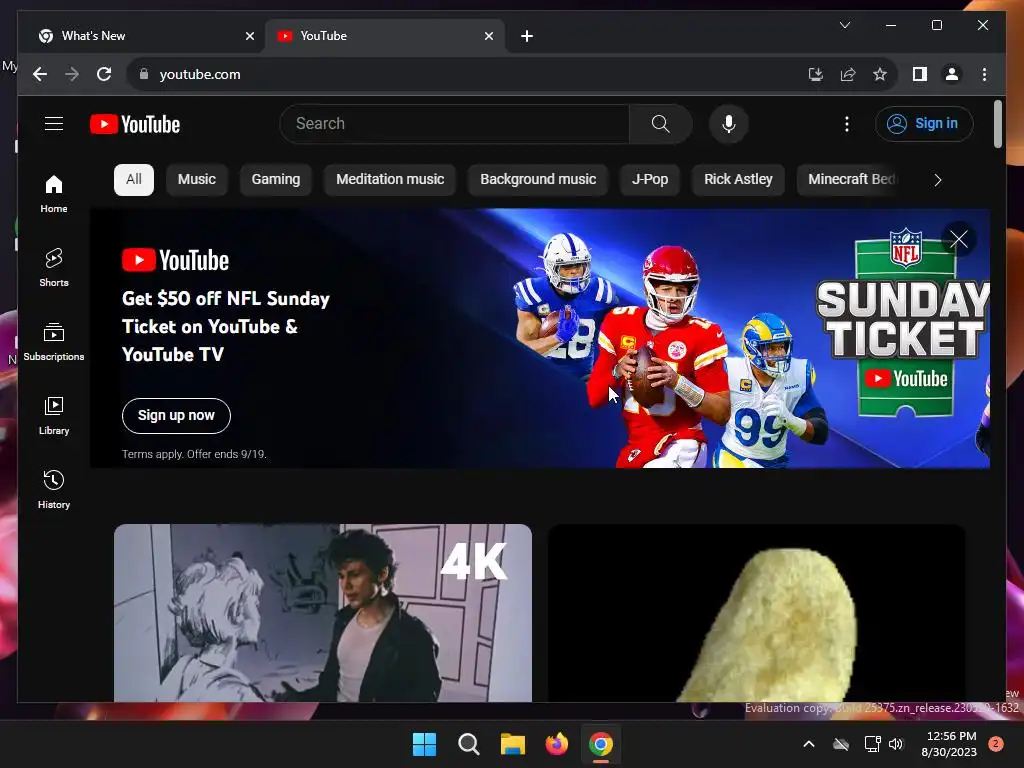Screen dimensions: 1024x768
Task: Click the Chrome taskbar icon
Action: (x=601, y=744)
